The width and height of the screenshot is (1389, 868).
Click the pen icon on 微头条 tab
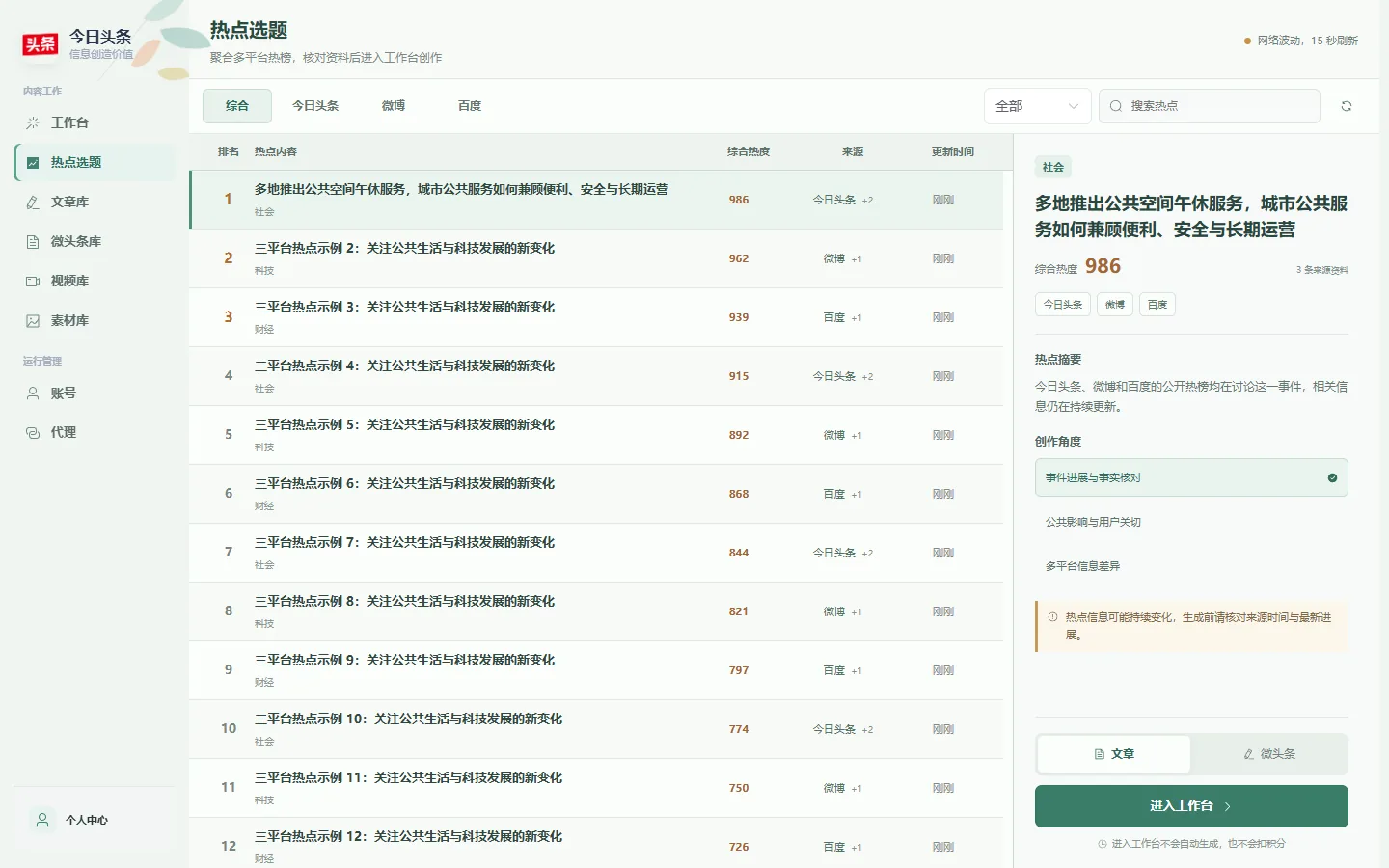coord(1249,754)
